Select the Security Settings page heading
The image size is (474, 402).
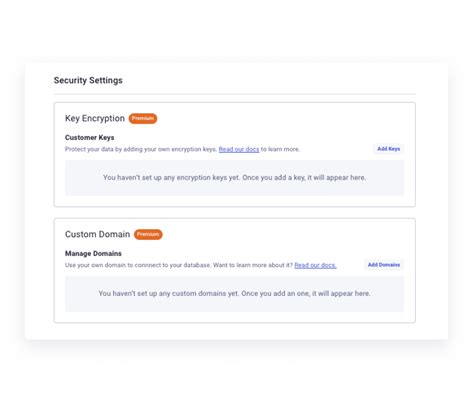(x=88, y=80)
